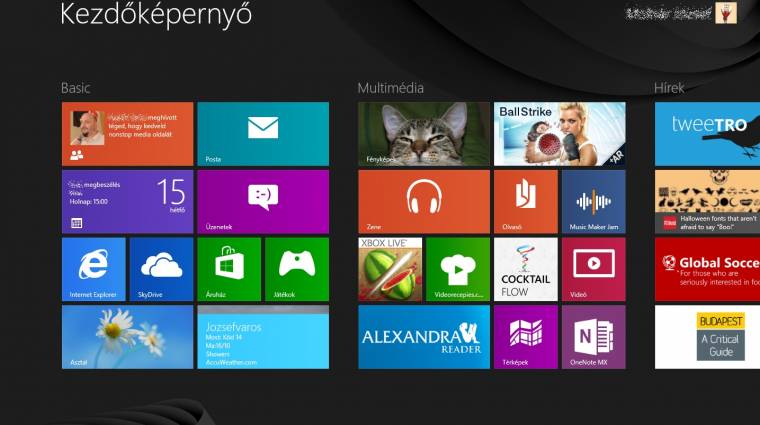Open the People notification tile
Screen dimensions: 760x425
click(x=127, y=134)
